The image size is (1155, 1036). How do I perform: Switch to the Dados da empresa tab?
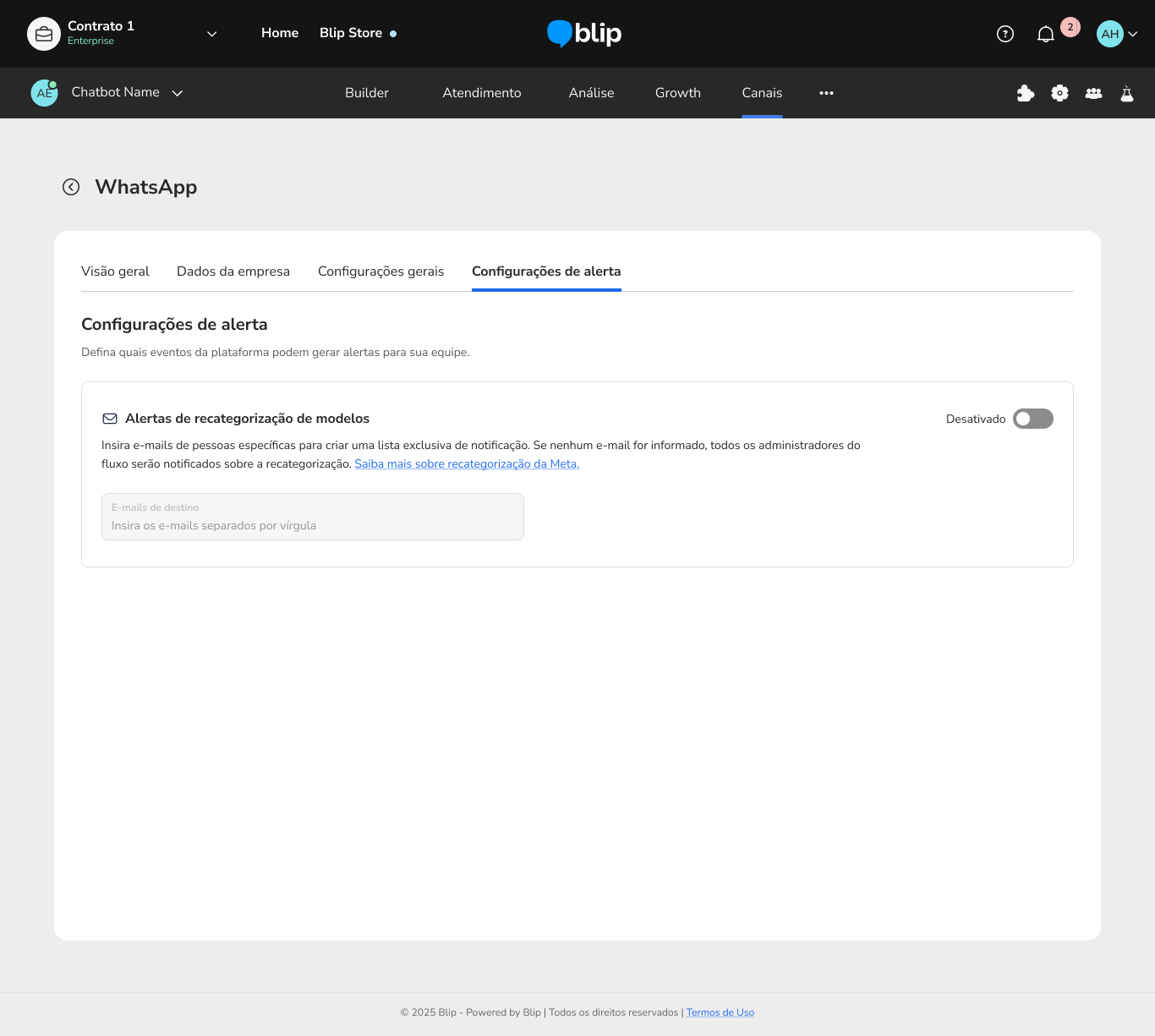coord(233,271)
